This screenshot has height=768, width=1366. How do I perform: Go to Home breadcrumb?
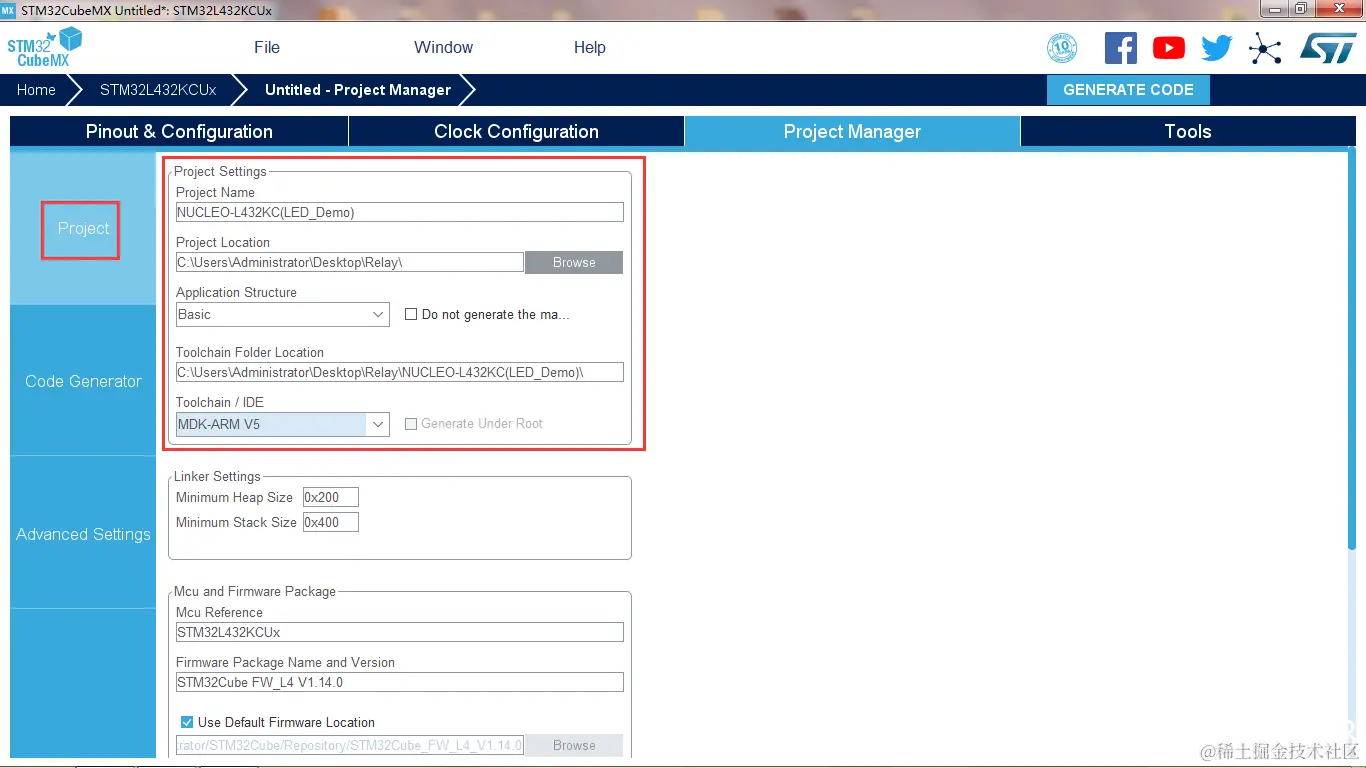(36, 90)
